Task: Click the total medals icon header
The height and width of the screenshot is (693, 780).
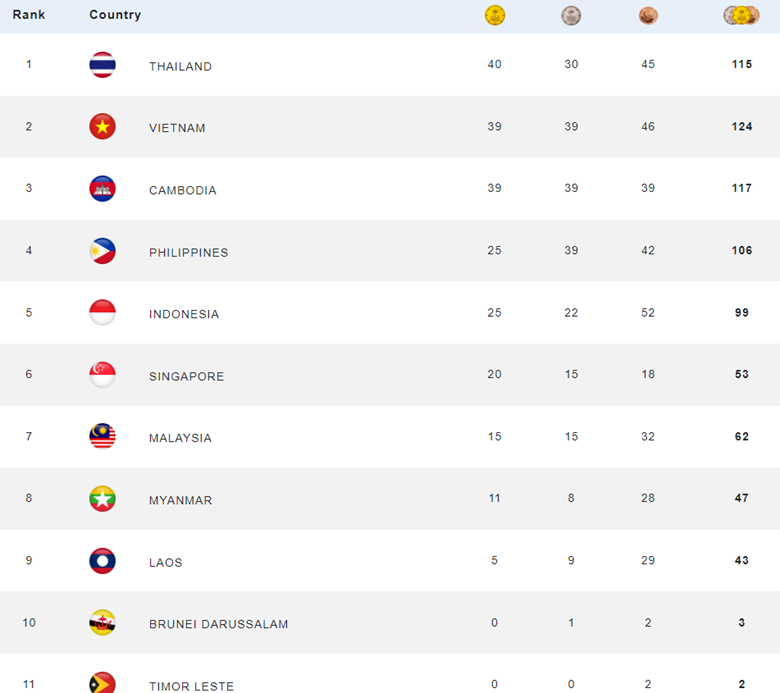Action: [x=741, y=15]
